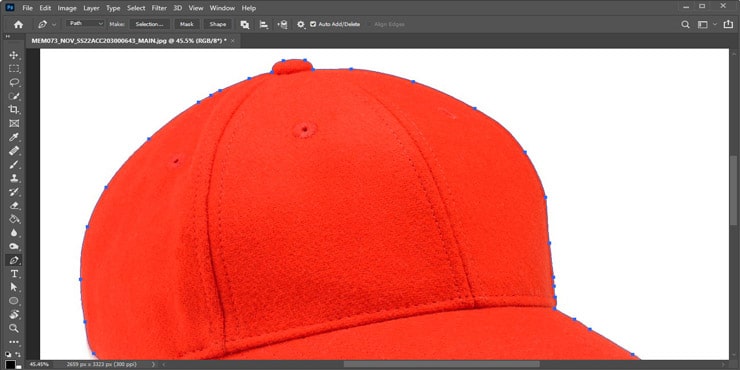740x370 pixels.
Task: Click the foreground color swatch
Action: [x=10, y=364]
